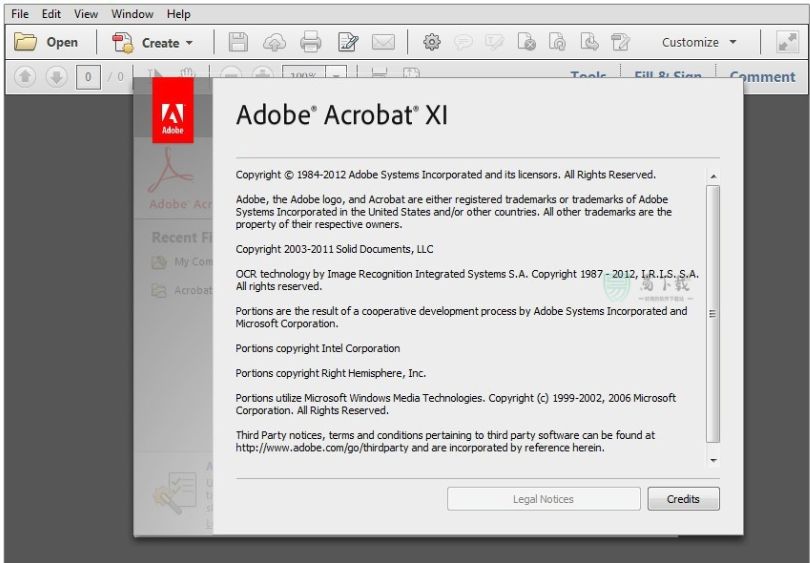Click the extract page icon
The height and width of the screenshot is (563, 810).
[589, 42]
